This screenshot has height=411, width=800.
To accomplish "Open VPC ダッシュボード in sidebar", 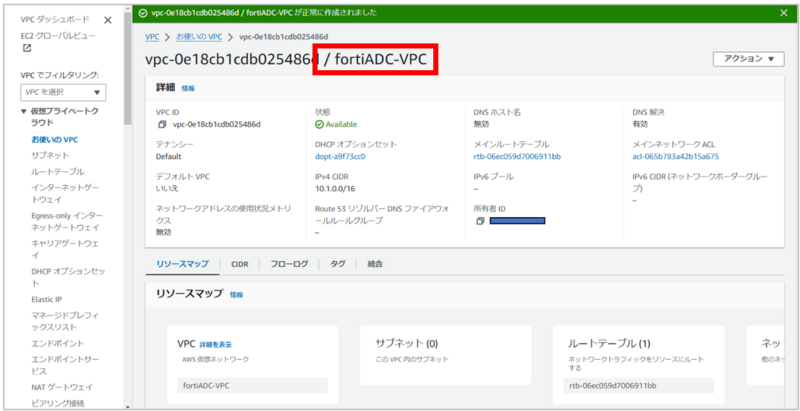I will tap(55, 19).
